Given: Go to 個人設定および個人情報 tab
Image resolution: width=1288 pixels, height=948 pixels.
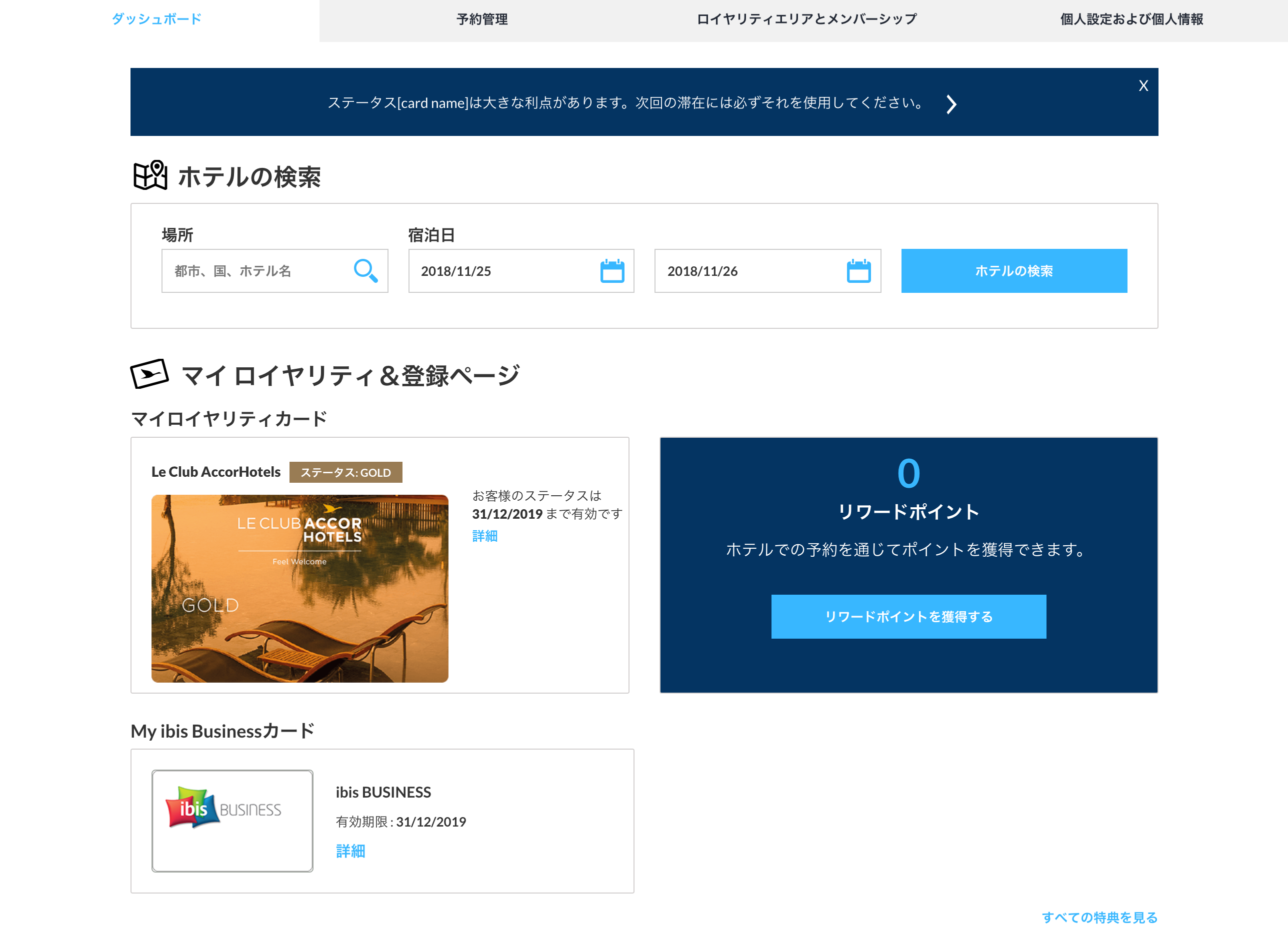Looking at the screenshot, I should pos(1131,19).
